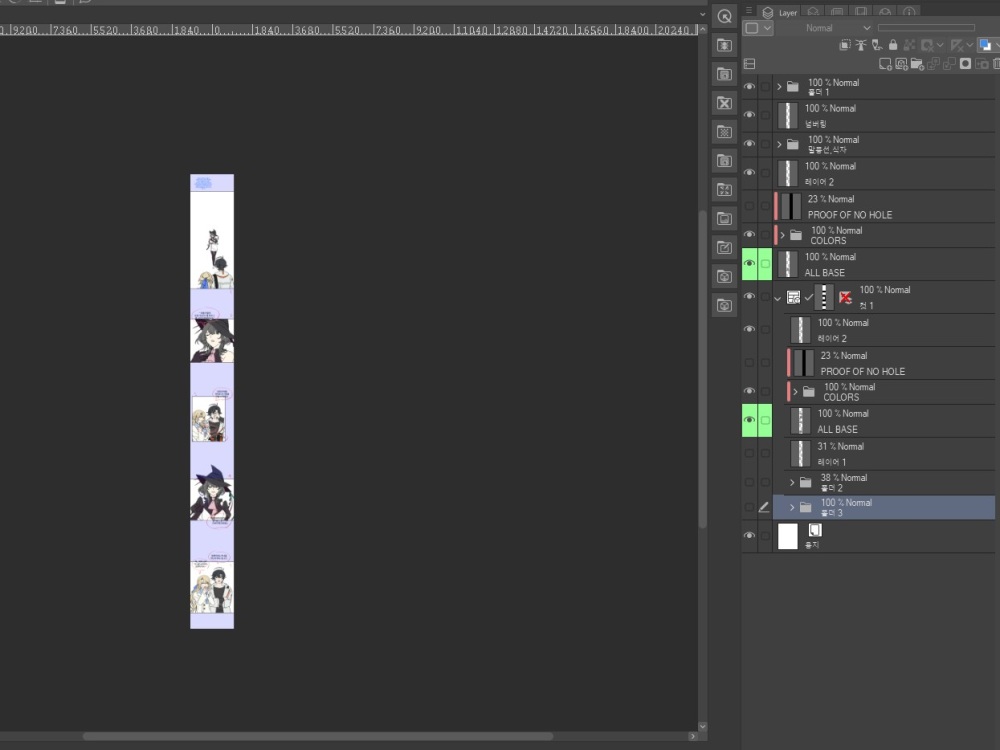Click the canvas vertical scrollbar thumb
The width and height of the screenshot is (1000, 750).
pos(702,369)
